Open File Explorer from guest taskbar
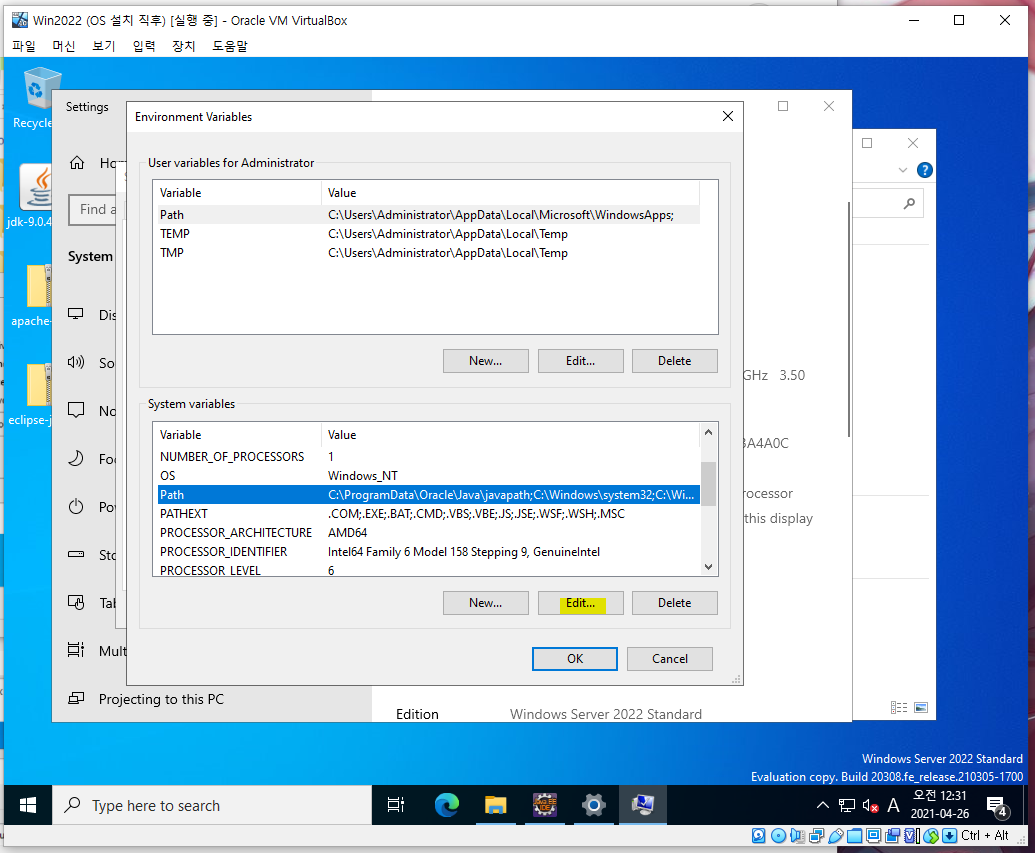The width and height of the screenshot is (1035, 853). tap(496, 805)
